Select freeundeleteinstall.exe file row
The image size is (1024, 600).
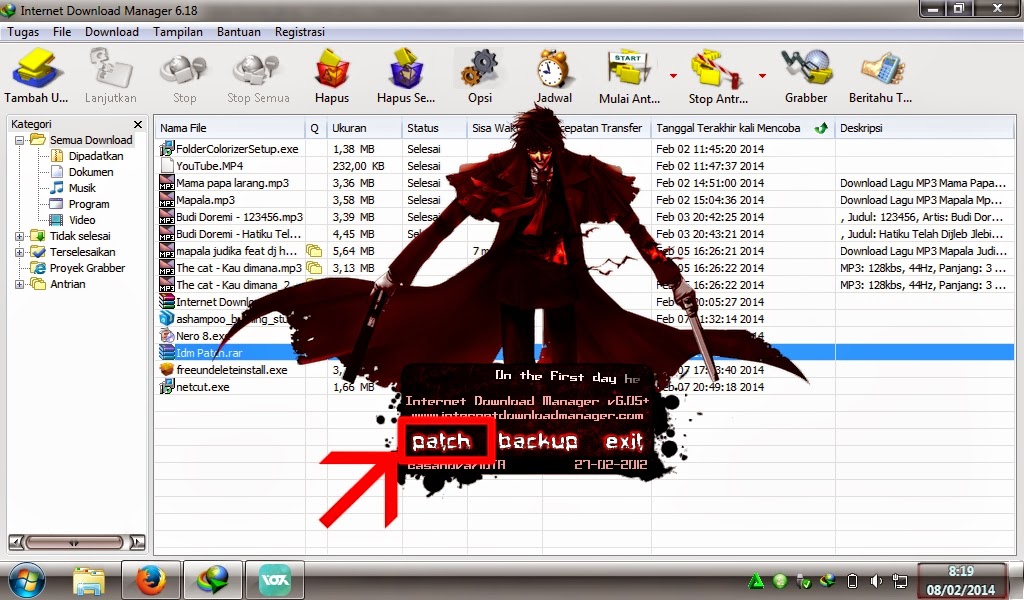tap(585, 370)
